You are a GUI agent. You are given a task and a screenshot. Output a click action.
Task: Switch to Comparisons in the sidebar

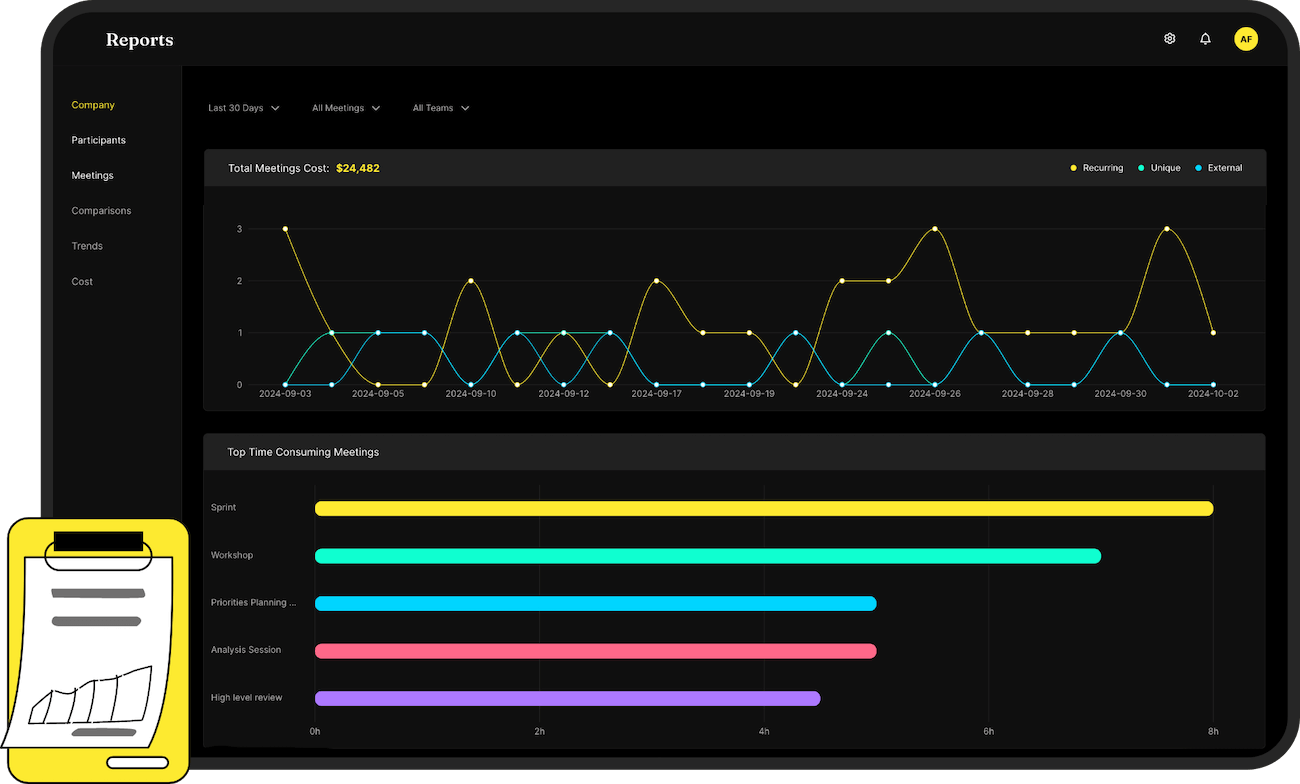coord(101,211)
